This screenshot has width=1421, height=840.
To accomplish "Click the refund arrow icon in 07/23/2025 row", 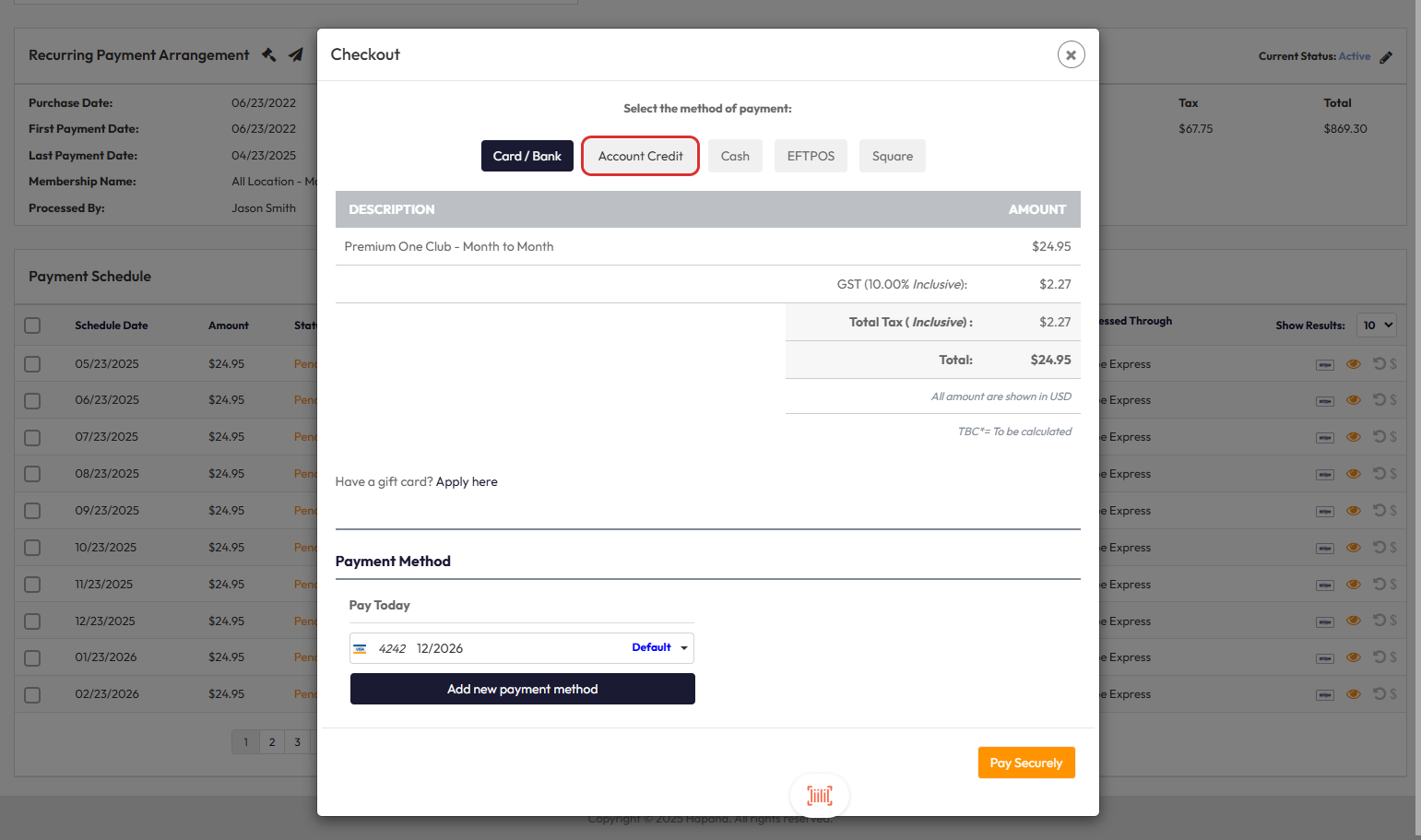I will pyautogui.click(x=1379, y=437).
